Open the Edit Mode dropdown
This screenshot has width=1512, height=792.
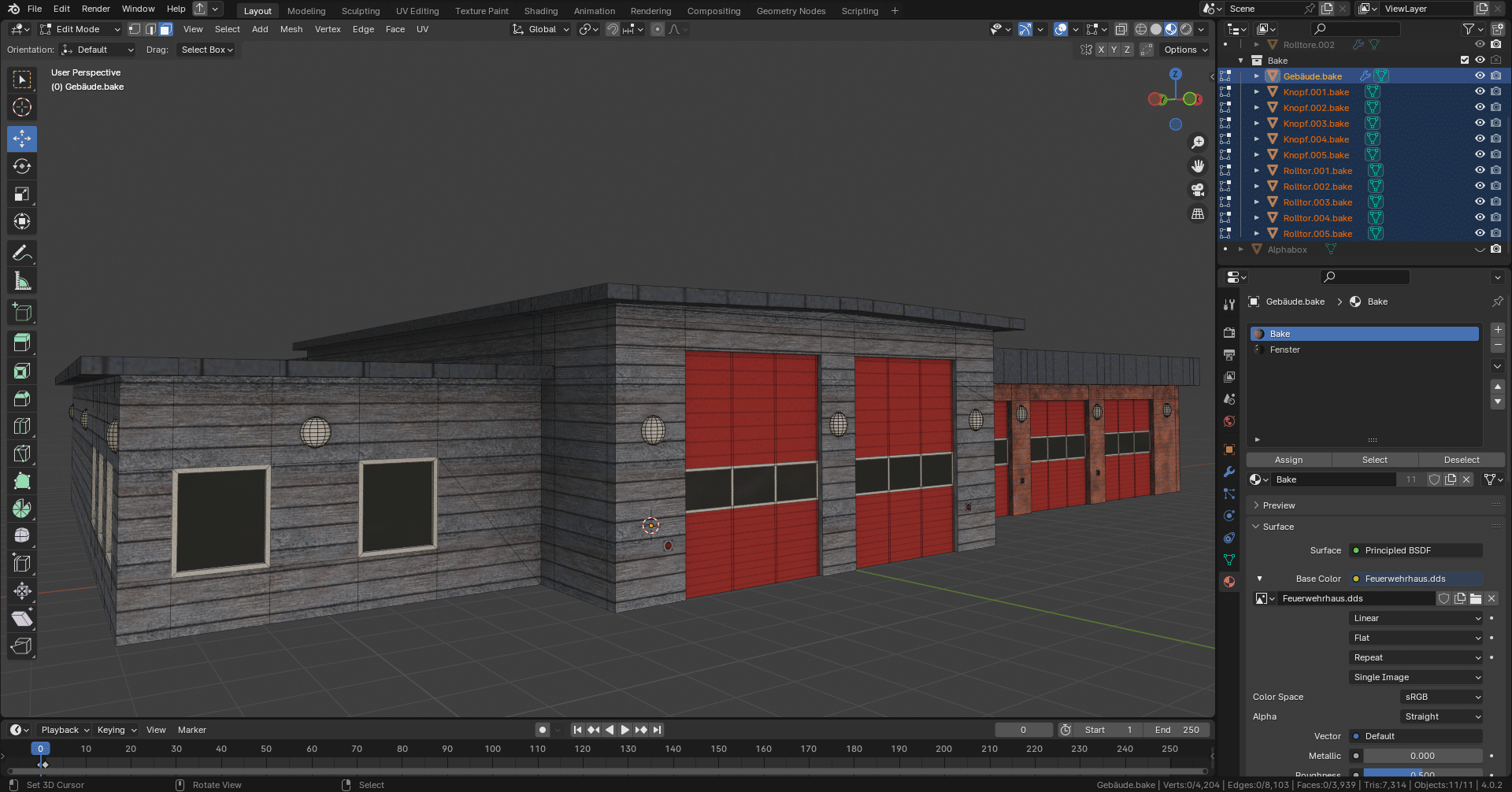[80, 29]
